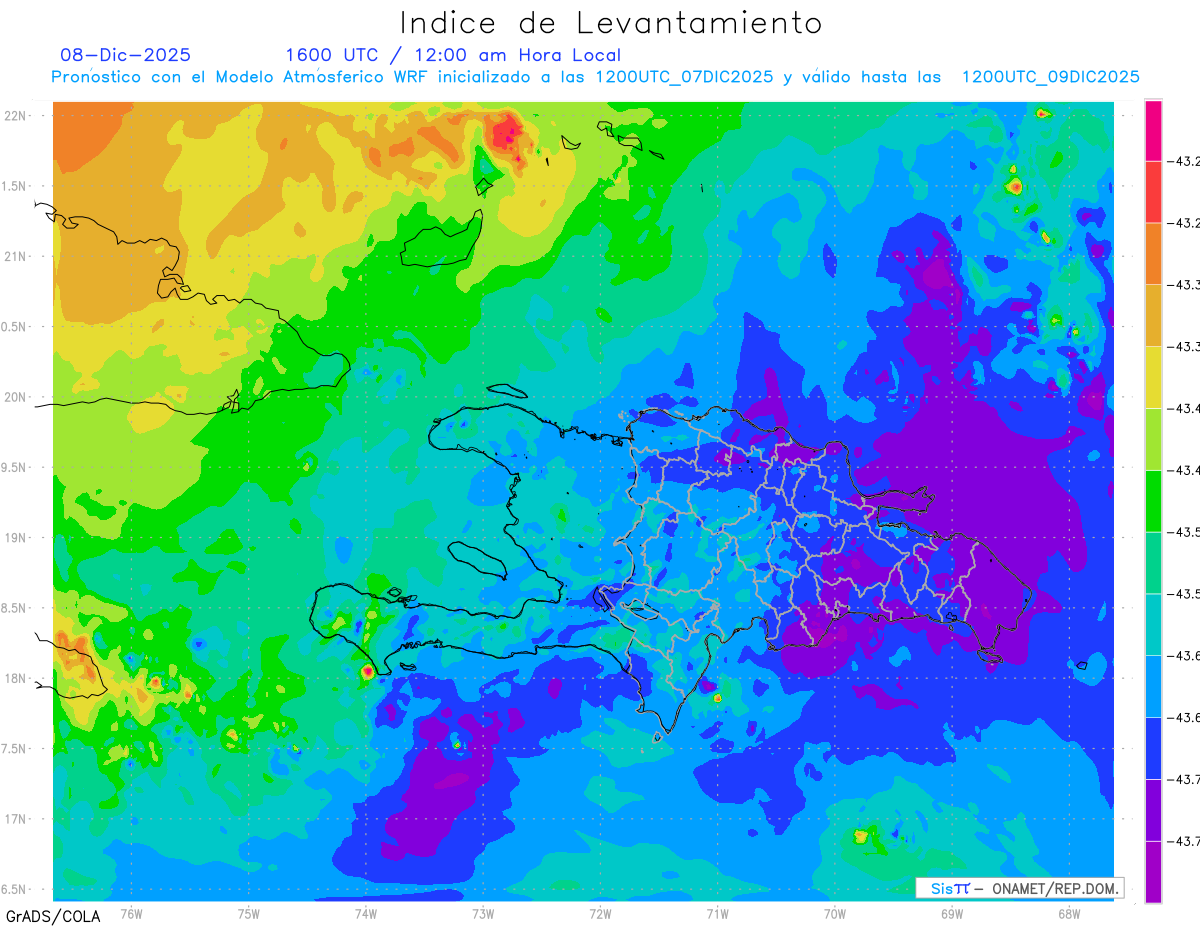Screen dimensions: 1200x927
Task: Click the title "Indice de Levantamiento"
Action: pyautogui.click(x=611, y=23)
